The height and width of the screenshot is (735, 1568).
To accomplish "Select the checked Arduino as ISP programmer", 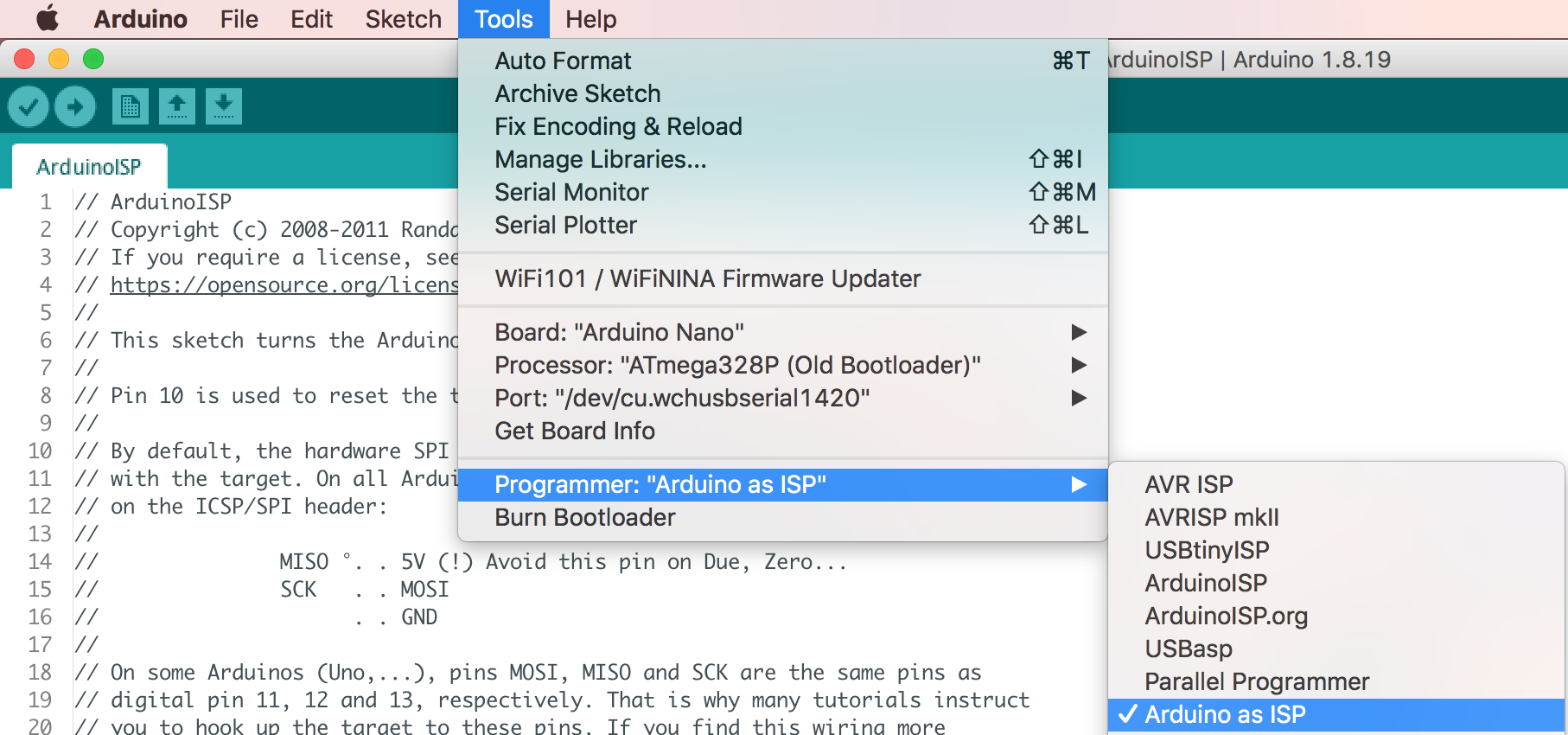I will click(x=1225, y=715).
